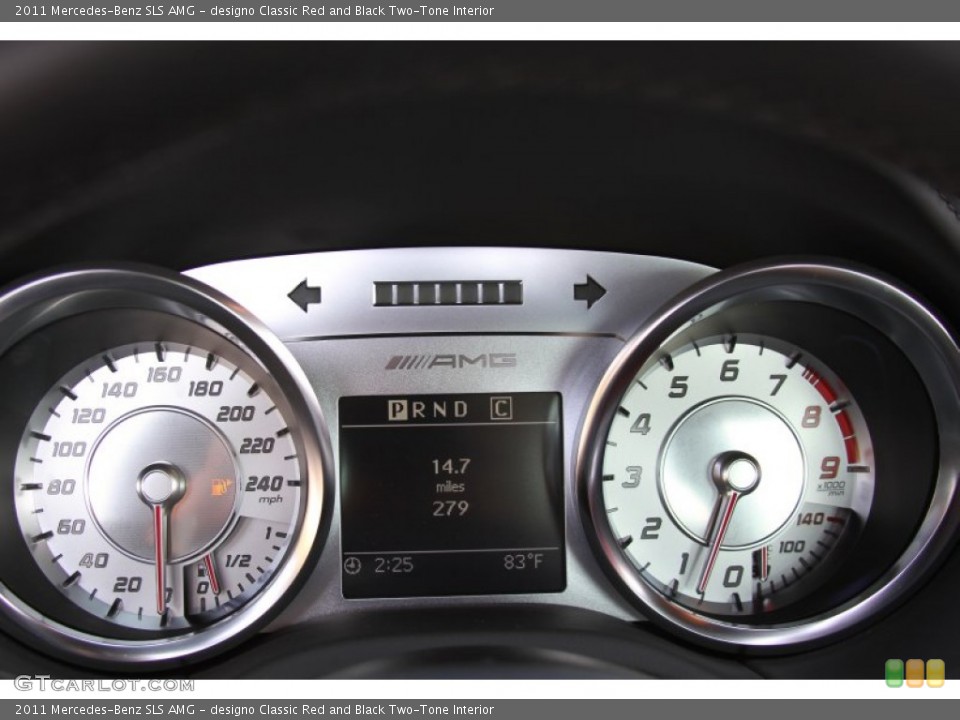Click the C drive mode box

click(501, 408)
